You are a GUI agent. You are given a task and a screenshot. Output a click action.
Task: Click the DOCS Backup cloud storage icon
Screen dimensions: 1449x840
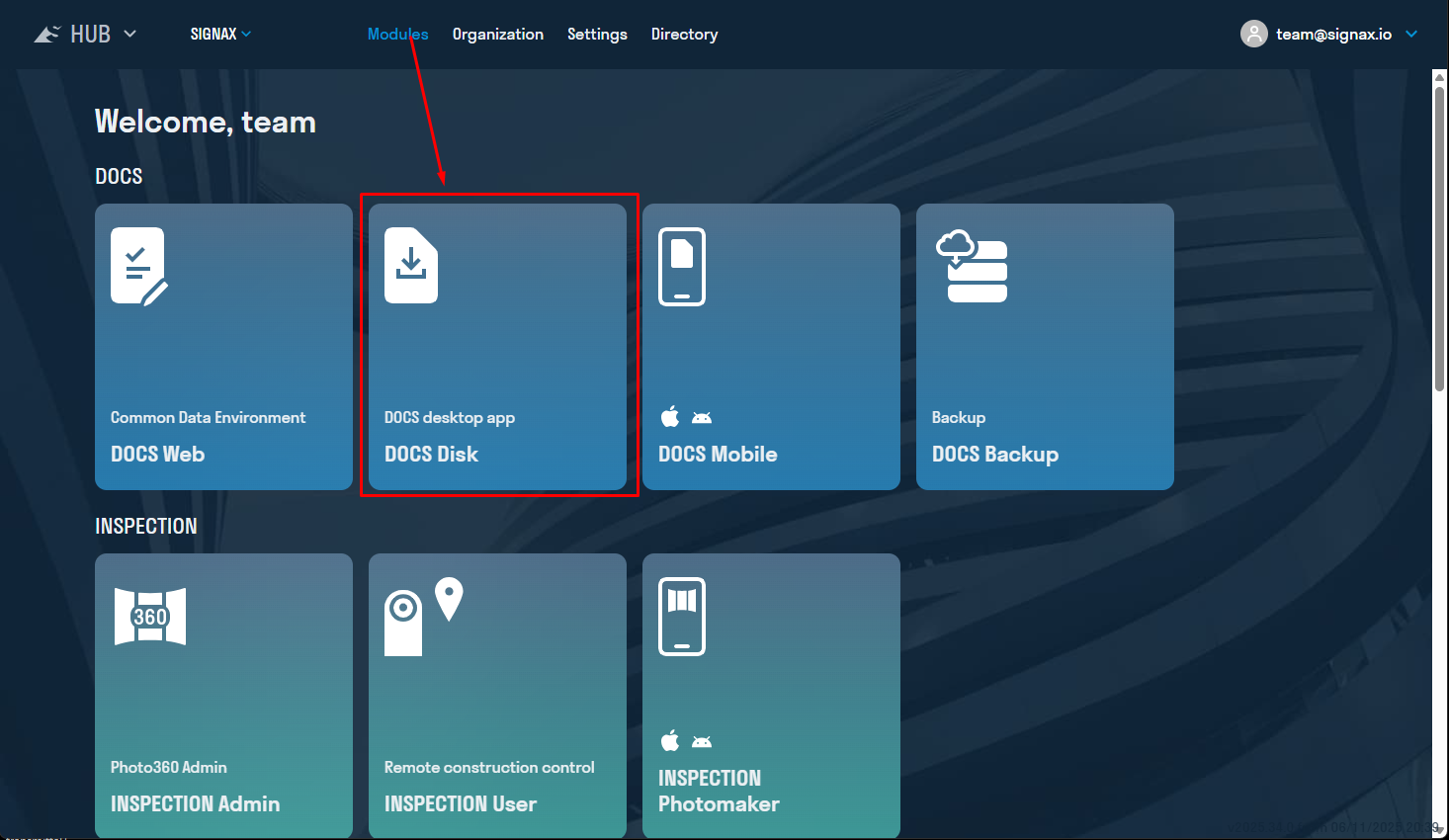[x=972, y=266]
